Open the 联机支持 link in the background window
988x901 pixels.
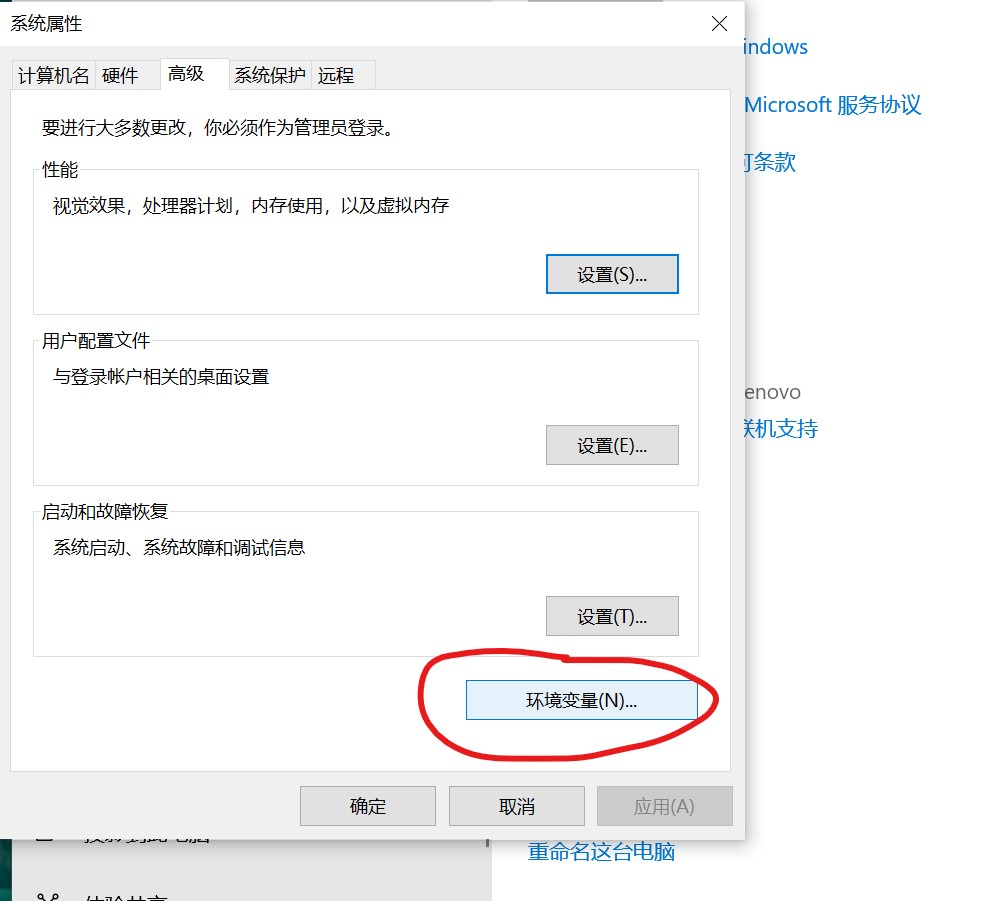pyautogui.click(x=781, y=428)
